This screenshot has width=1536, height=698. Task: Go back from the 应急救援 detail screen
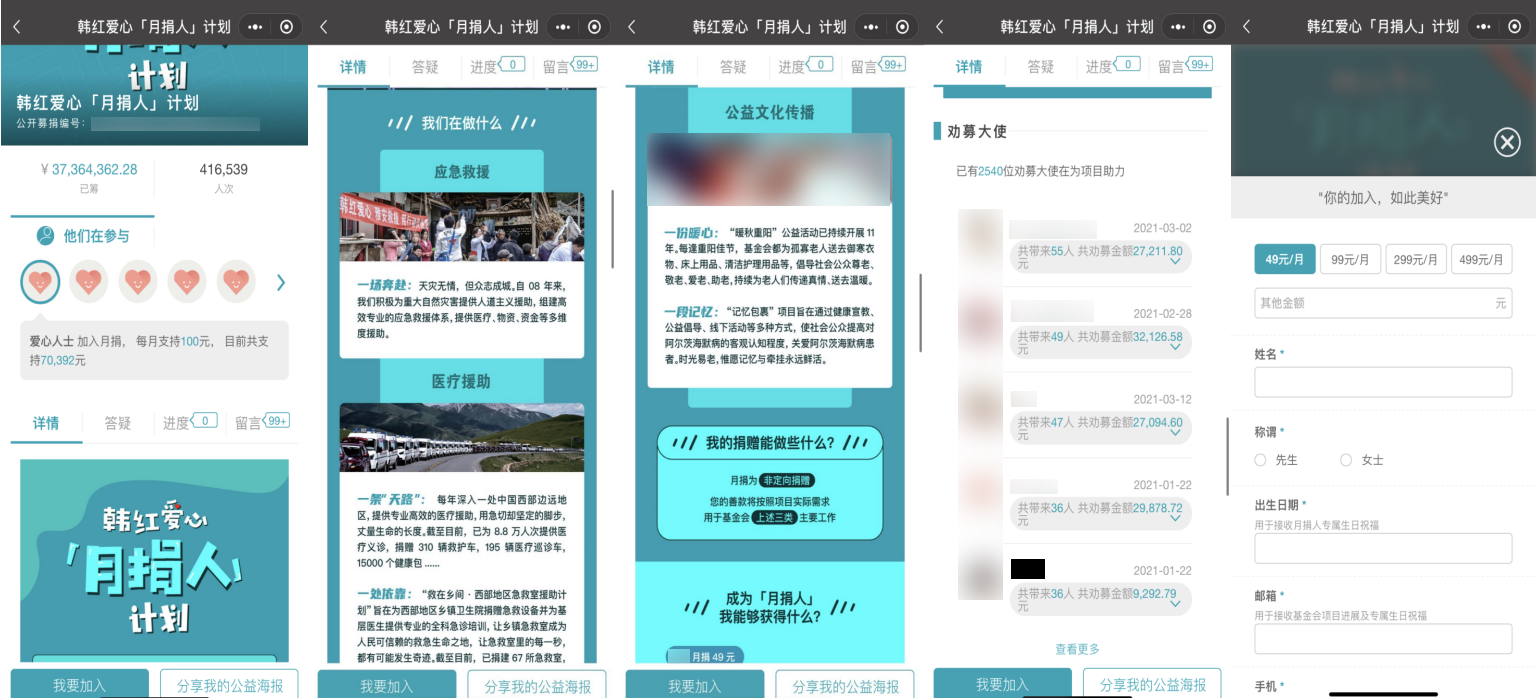click(324, 27)
